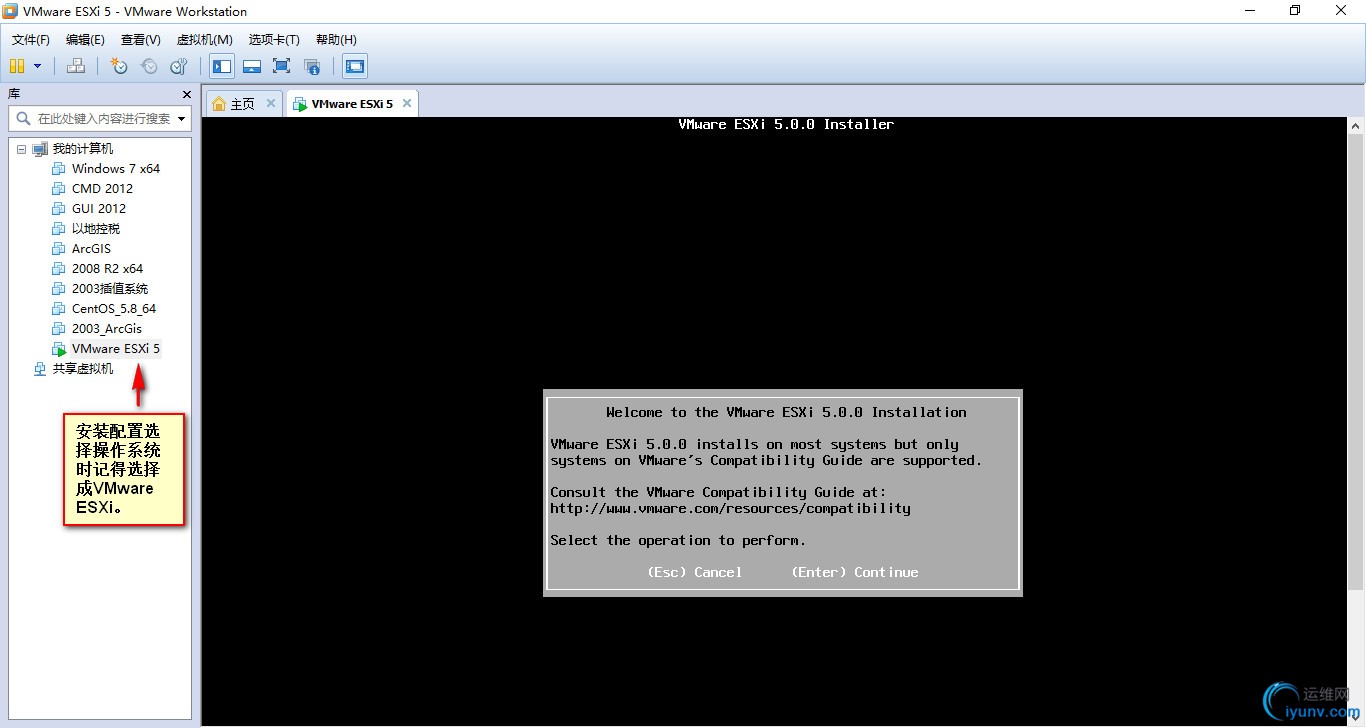The width and height of the screenshot is (1366, 728).
Task: Click the 以地控税 VM icon
Action: [x=59, y=229]
